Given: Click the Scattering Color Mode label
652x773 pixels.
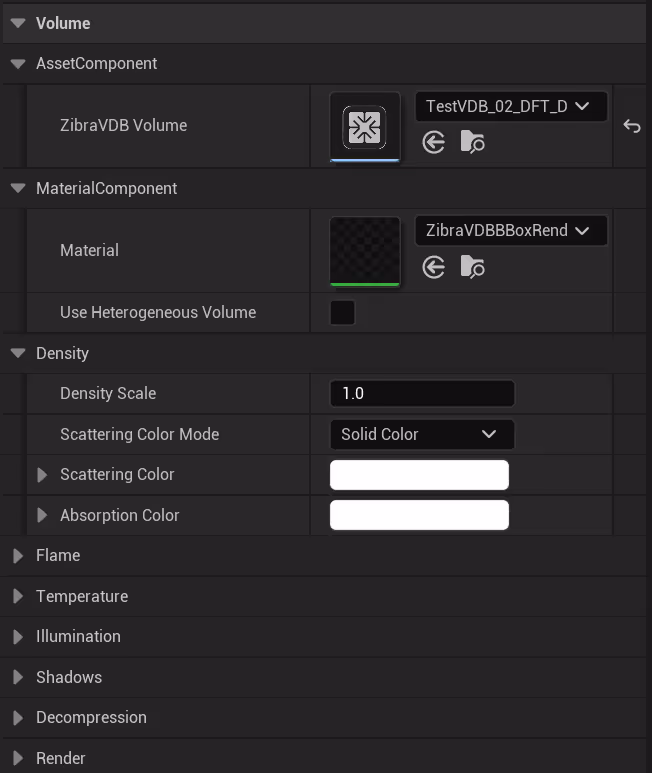Looking at the screenshot, I should pos(139,434).
